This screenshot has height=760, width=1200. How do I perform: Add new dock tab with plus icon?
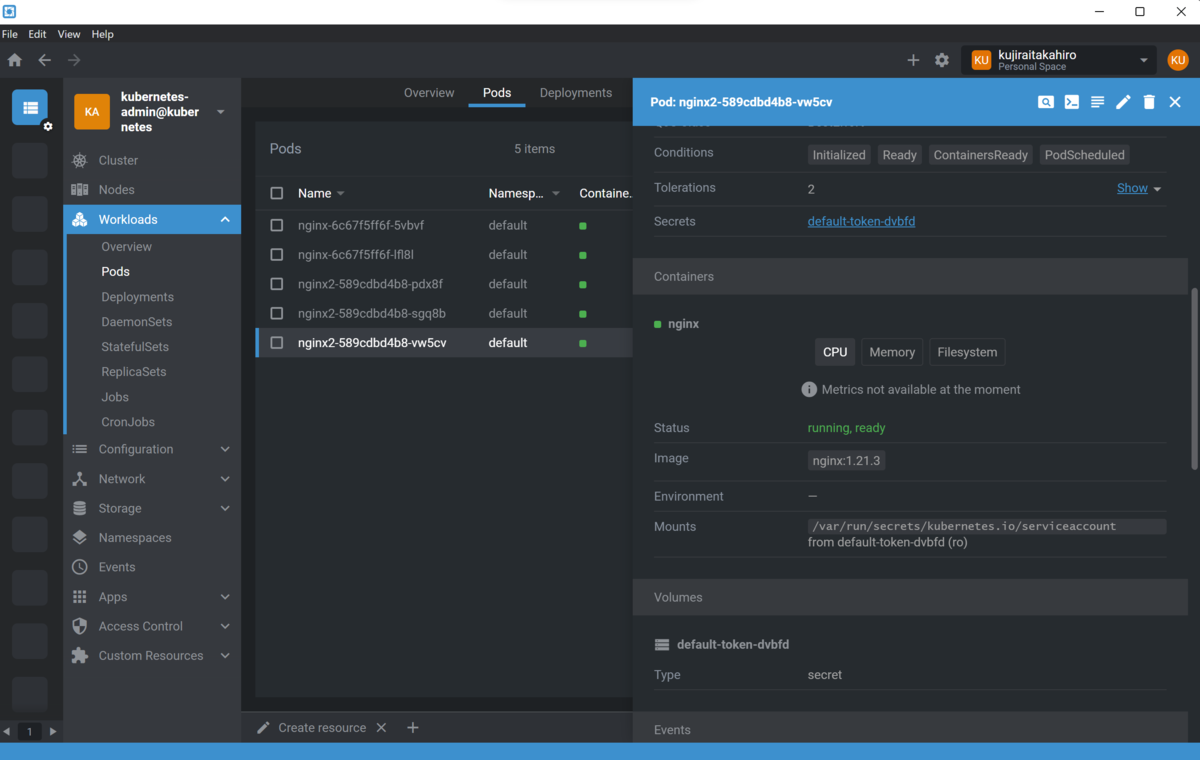[x=412, y=728]
